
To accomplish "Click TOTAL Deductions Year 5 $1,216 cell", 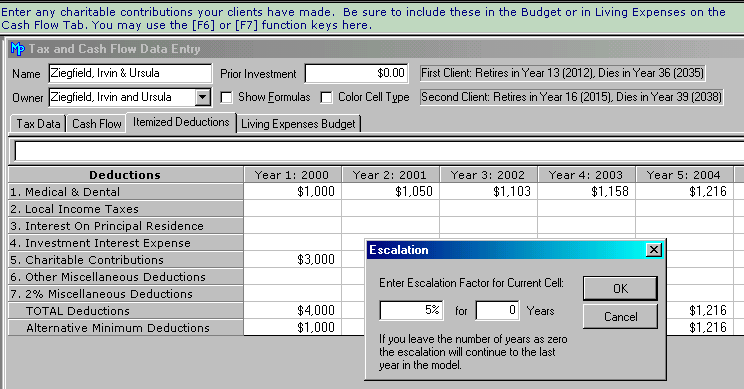I will (x=700, y=310).
